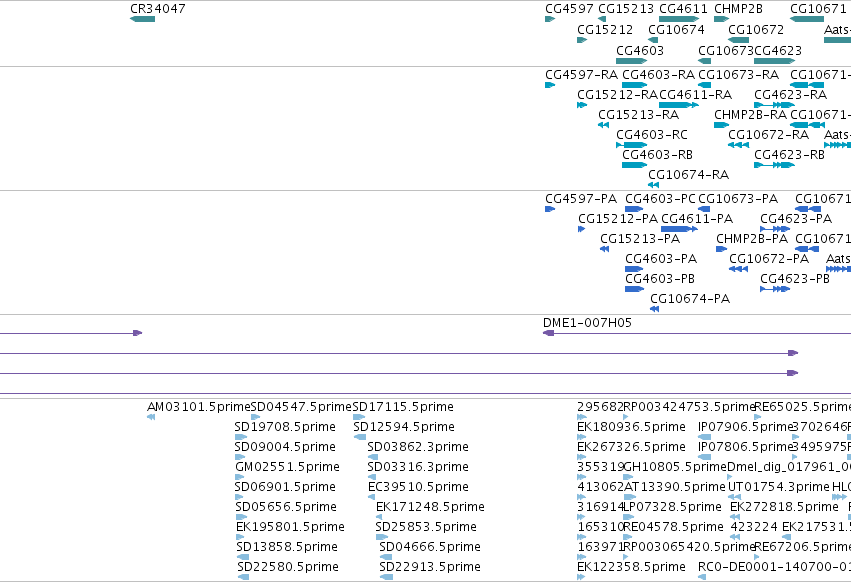The image size is (851, 582).
Task: Select the CG10673-PA protein label
Action: [738, 199]
